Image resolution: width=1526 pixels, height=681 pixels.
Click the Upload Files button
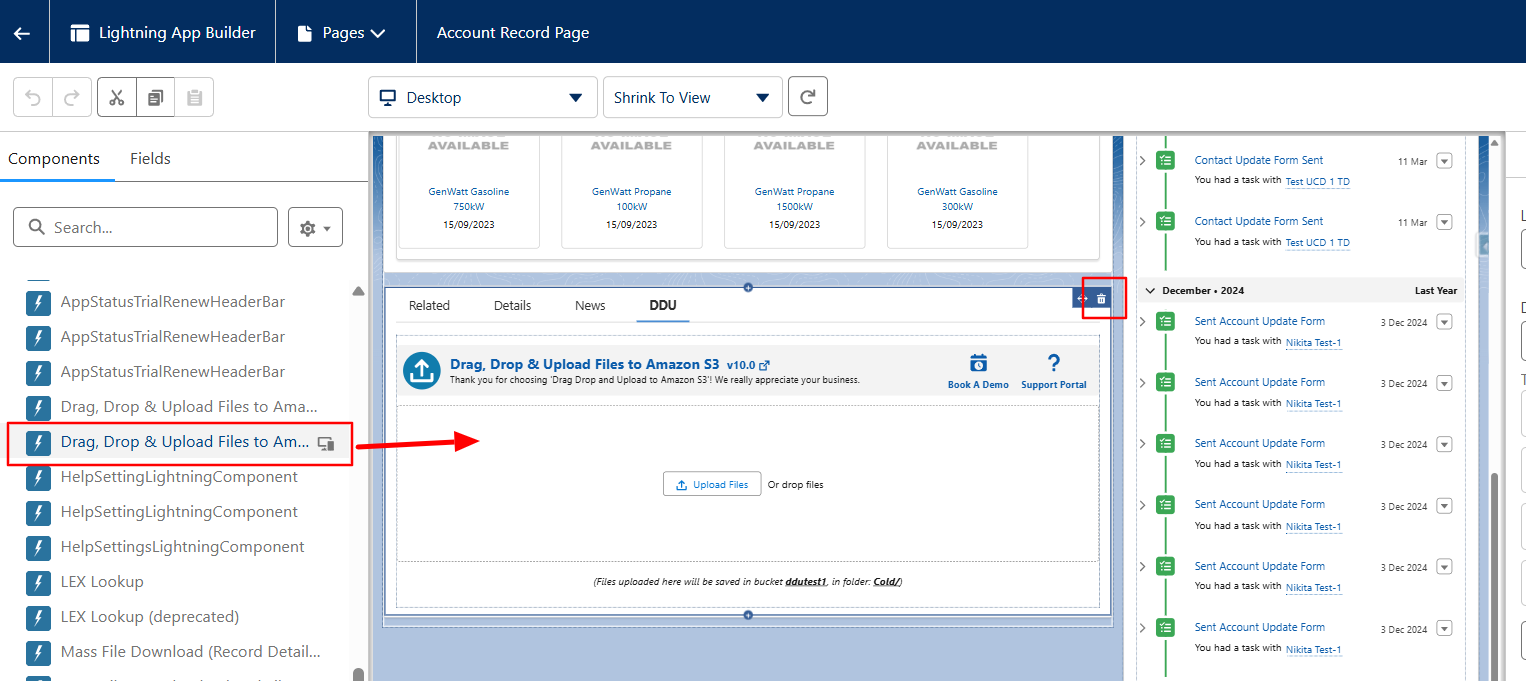[x=712, y=484]
